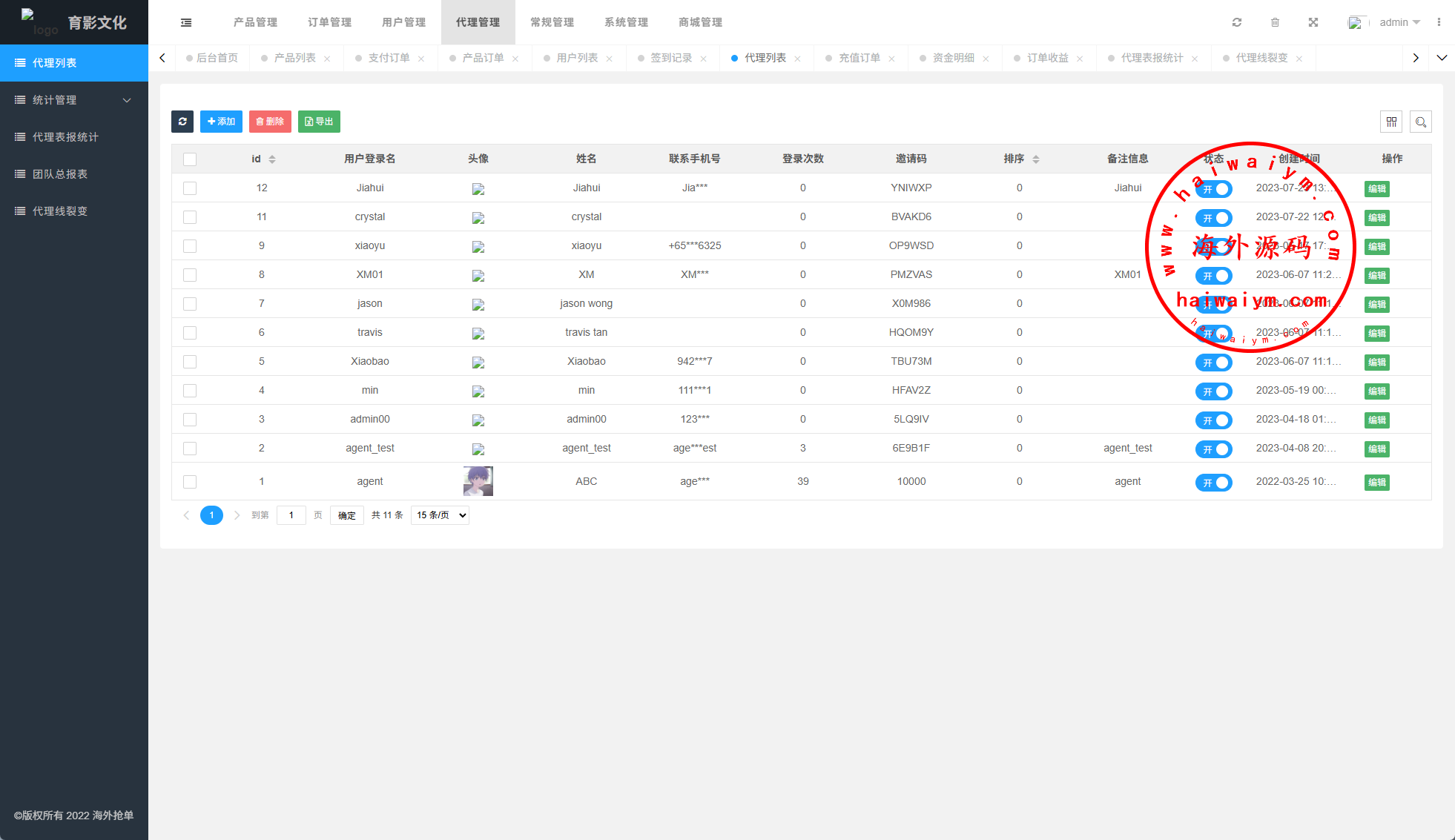Close the 代理列表 tab

[797, 59]
